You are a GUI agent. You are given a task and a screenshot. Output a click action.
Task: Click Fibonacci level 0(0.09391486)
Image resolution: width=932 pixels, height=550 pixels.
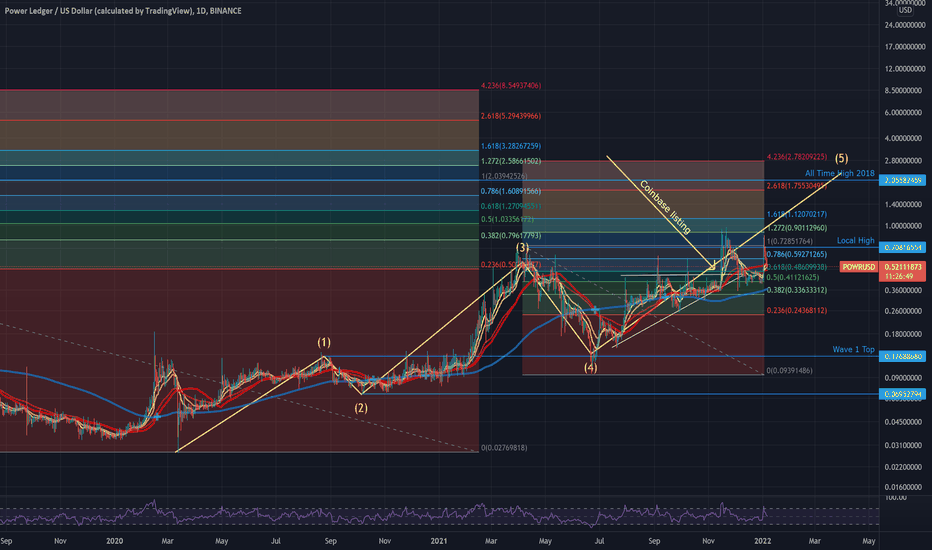[789, 370]
